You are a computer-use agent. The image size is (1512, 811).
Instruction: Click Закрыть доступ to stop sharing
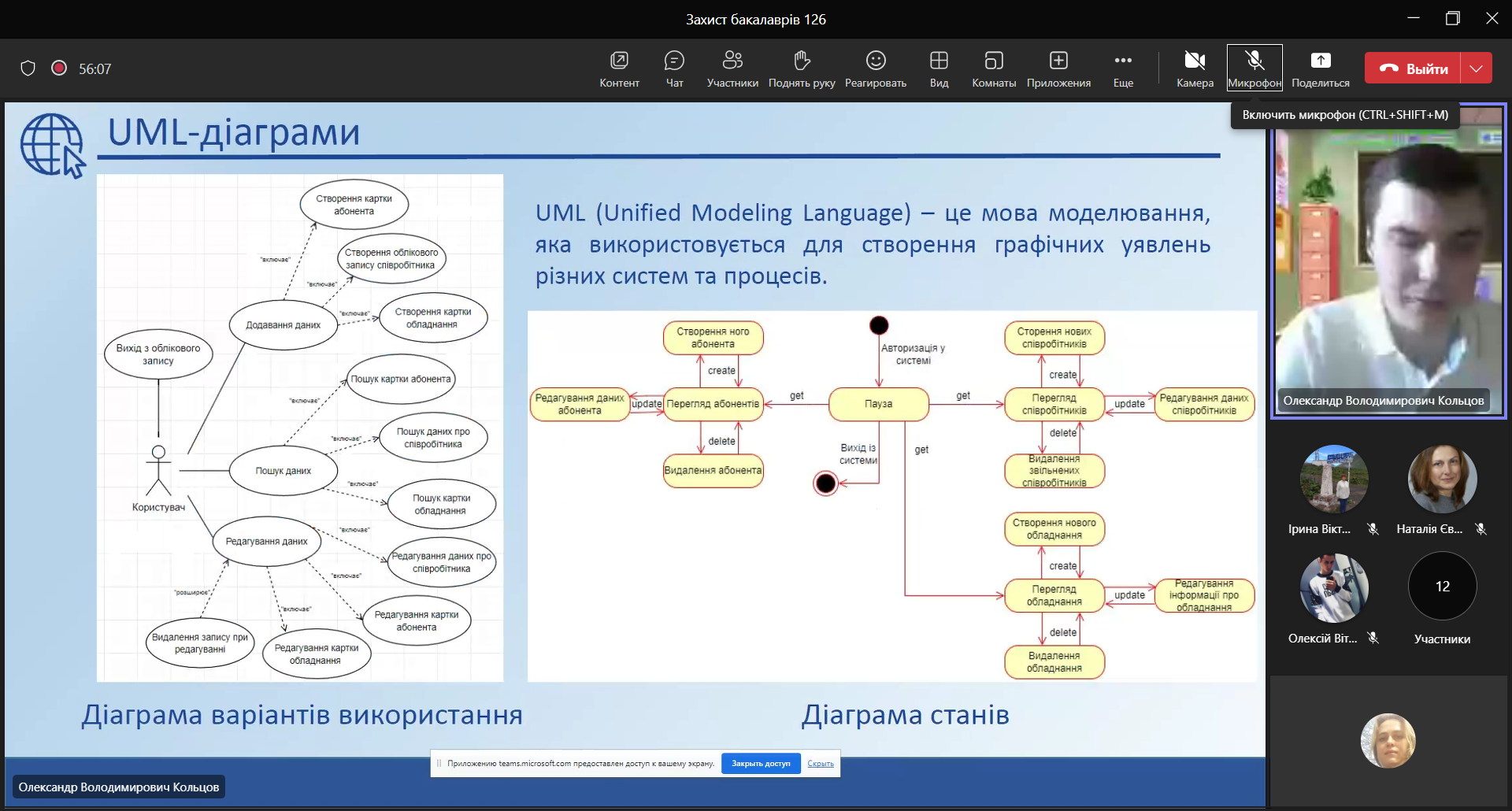coord(761,763)
